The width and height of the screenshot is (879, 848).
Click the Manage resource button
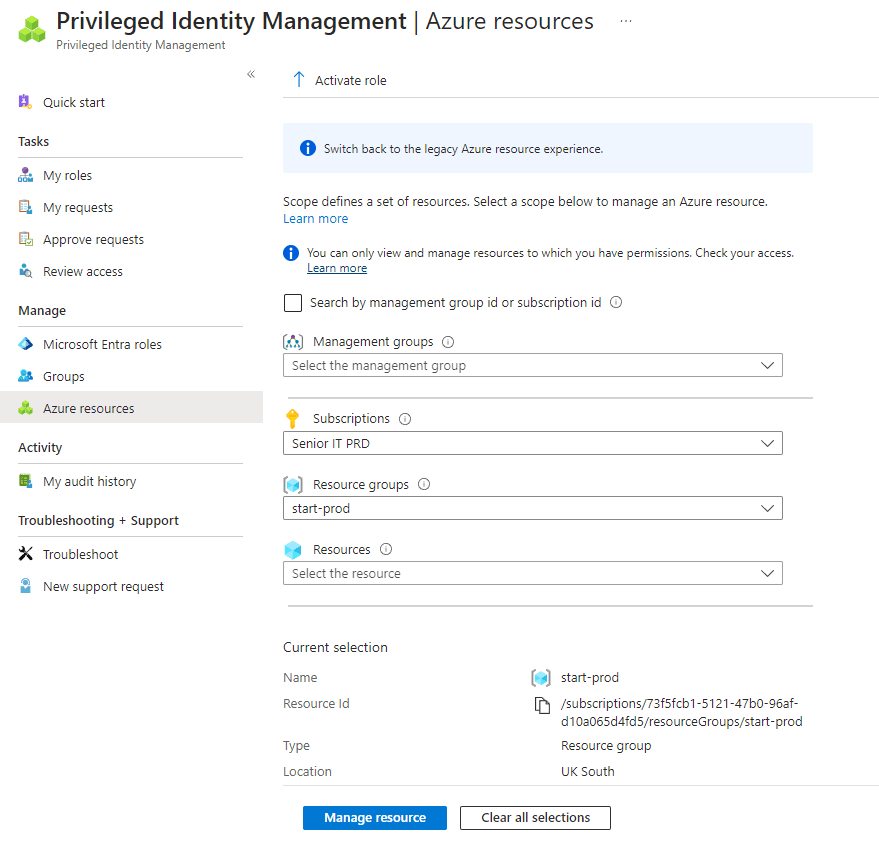375,817
